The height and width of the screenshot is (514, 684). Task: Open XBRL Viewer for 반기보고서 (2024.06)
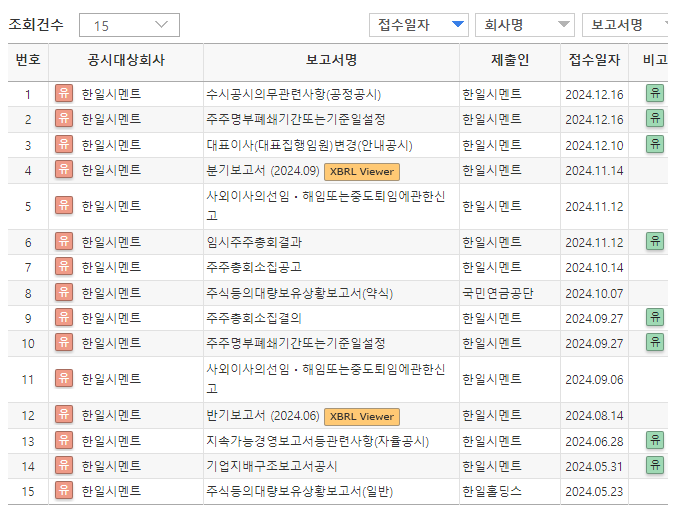click(x=362, y=417)
